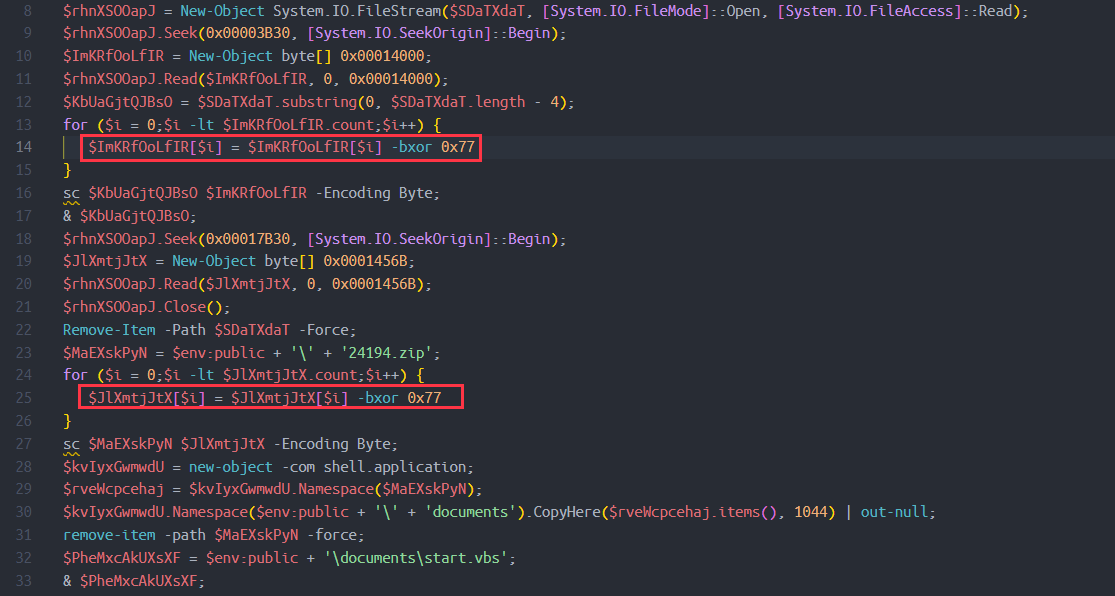Click 'remove-item' on line 31
Viewport: 1115px width, 596px height.
click(x=109, y=535)
